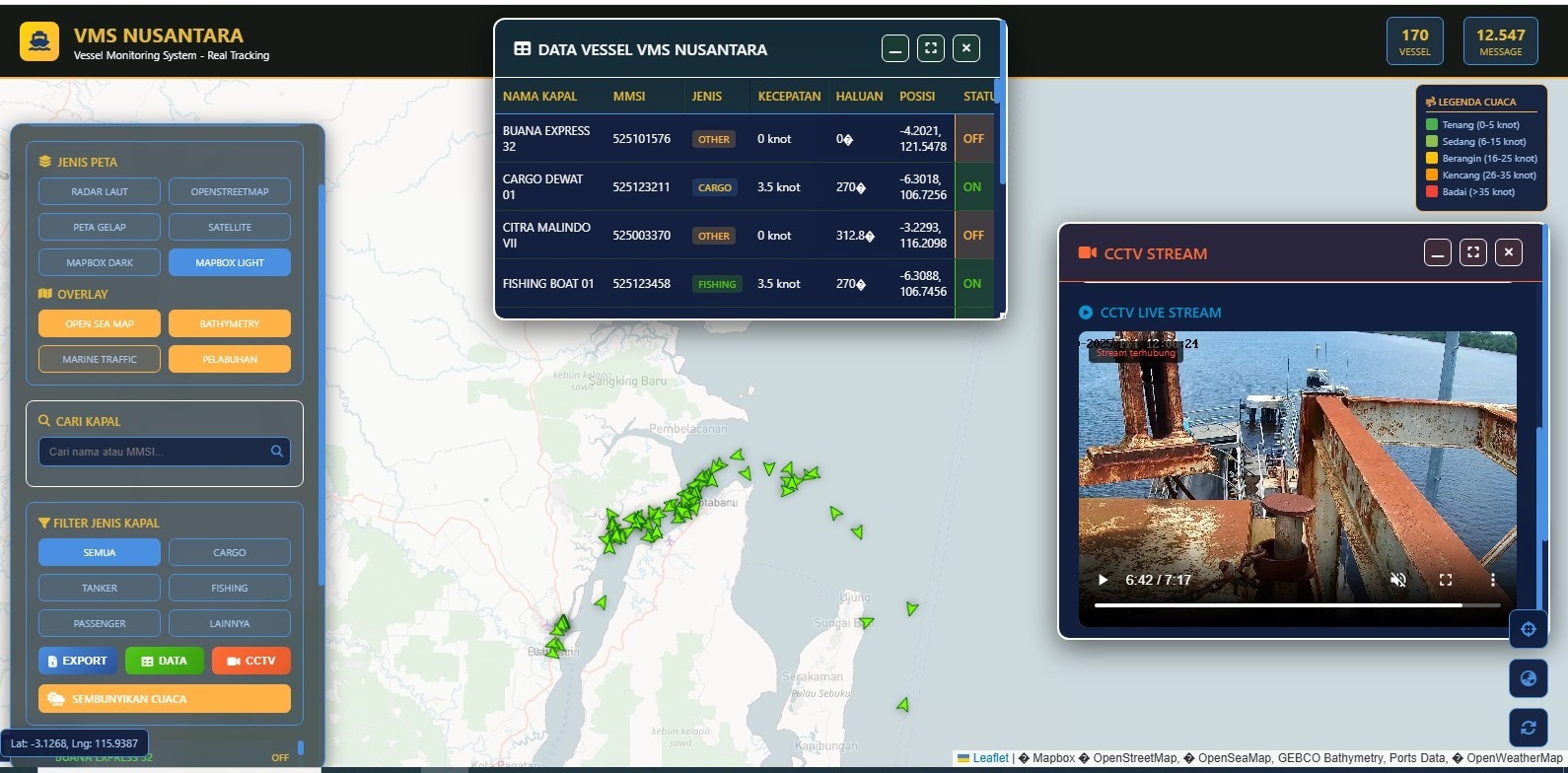Viewport: 1568px width, 773px height.
Task: Play the CCTV video stream
Action: tap(1103, 580)
